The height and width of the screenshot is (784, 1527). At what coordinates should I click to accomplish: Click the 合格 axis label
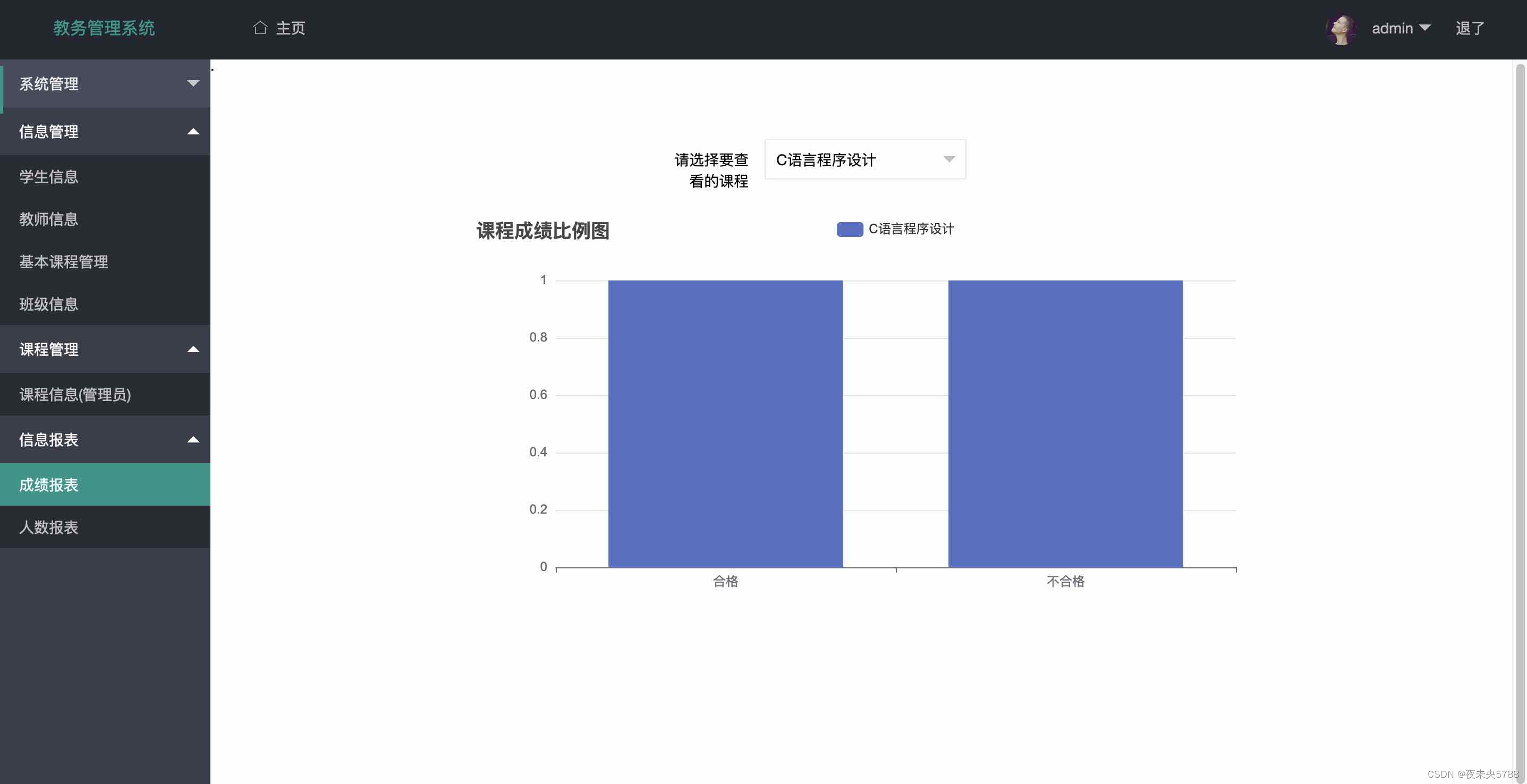[726, 581]
